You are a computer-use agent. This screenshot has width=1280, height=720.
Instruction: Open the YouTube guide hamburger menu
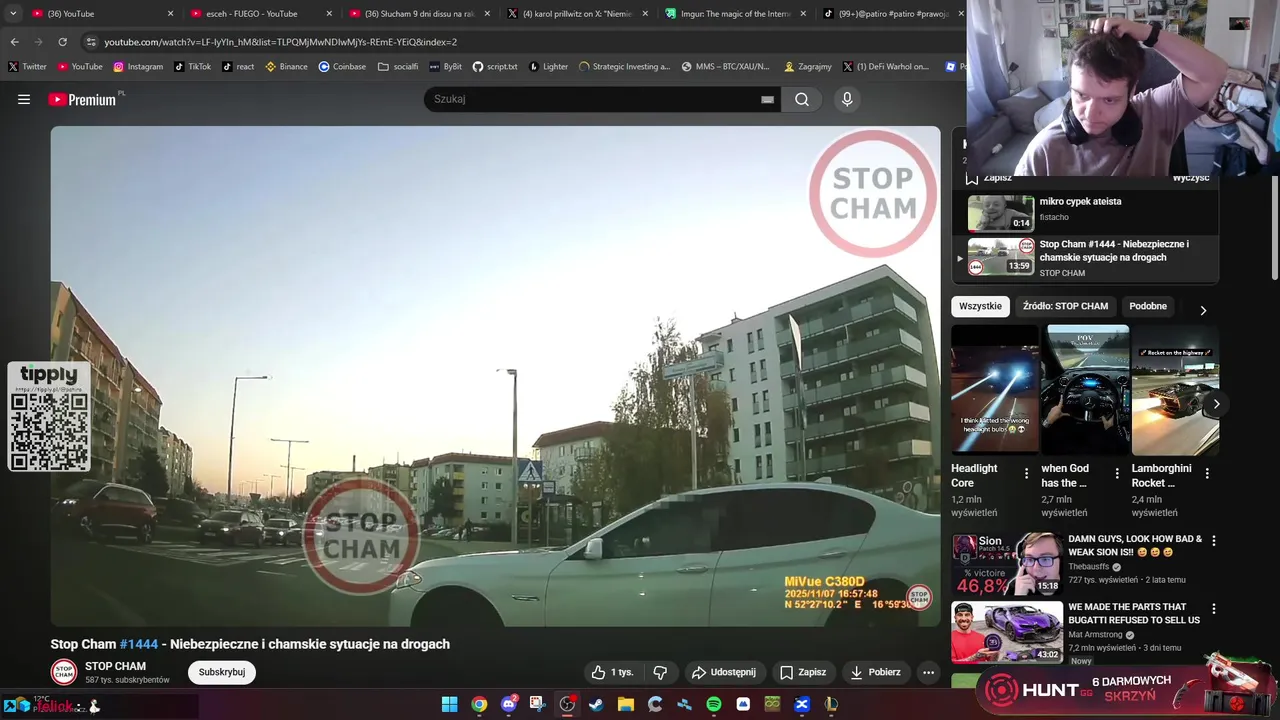[x=24, y=99]
